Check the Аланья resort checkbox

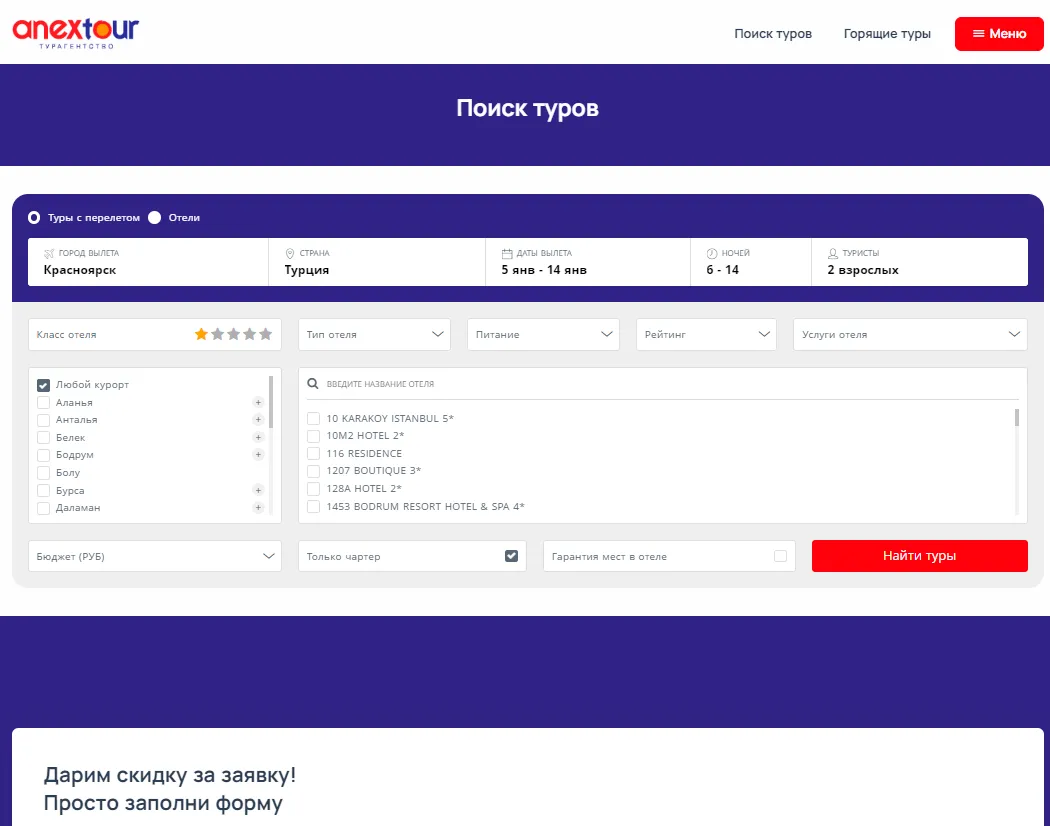[x=44, y=403]
